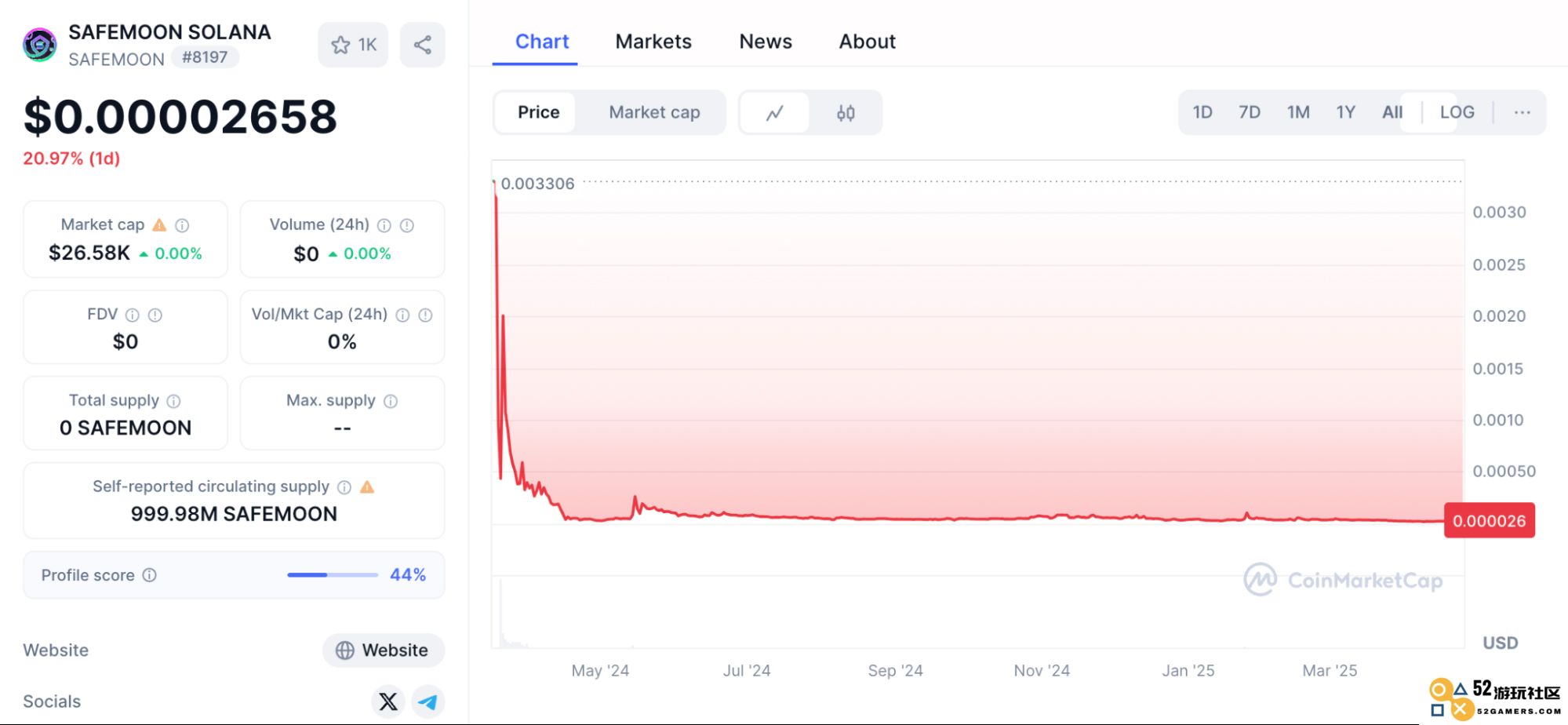Click info icon beside Profile score
The height and width of the screenshot is (725, 1568).
pyautogui.click(x=149, y=575)
